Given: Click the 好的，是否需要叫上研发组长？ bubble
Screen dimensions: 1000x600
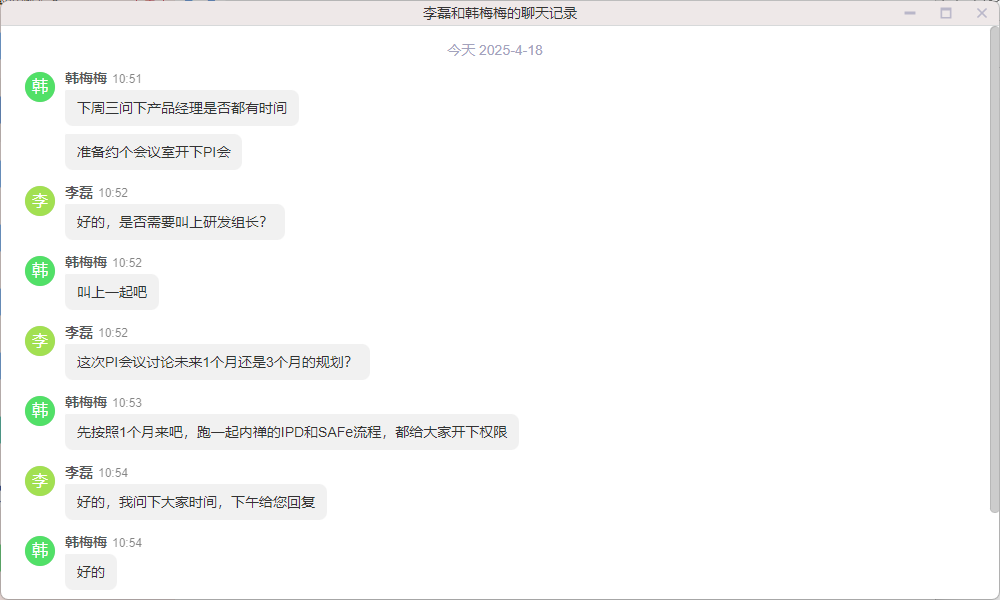Looking at the screenshot, I should [x=175, y=222].
